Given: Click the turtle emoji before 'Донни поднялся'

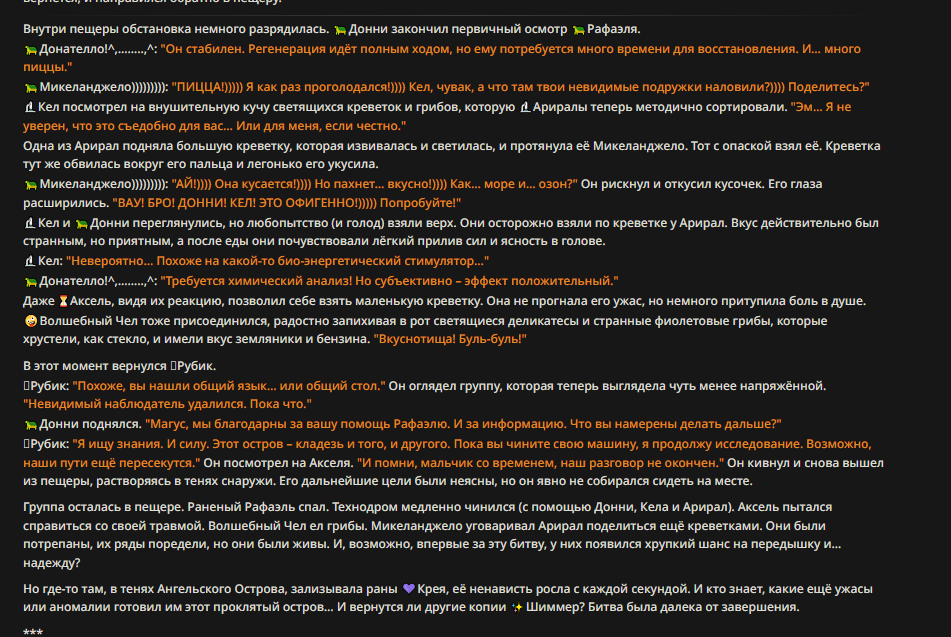Looking at the screenshot, I should tap(30, 425).
